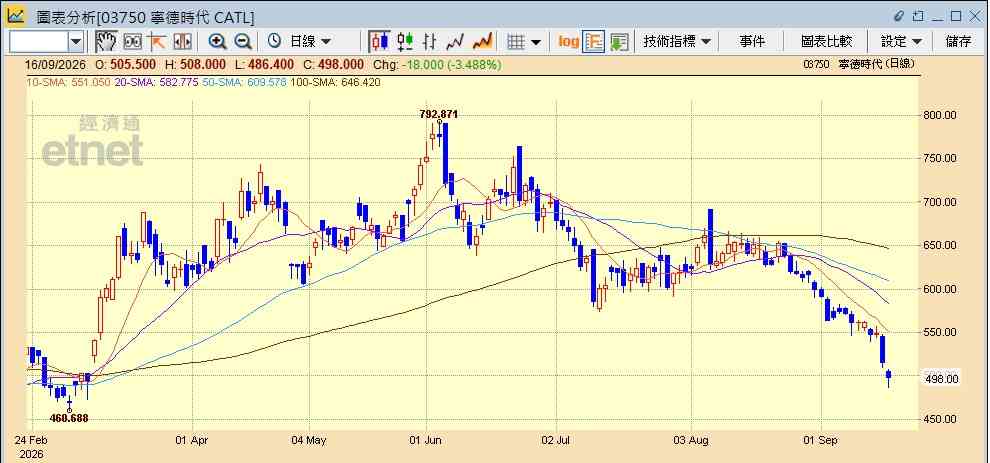Switch to area mountain chart type
Viewport: 990px width, 463px height.
point(482,42)
